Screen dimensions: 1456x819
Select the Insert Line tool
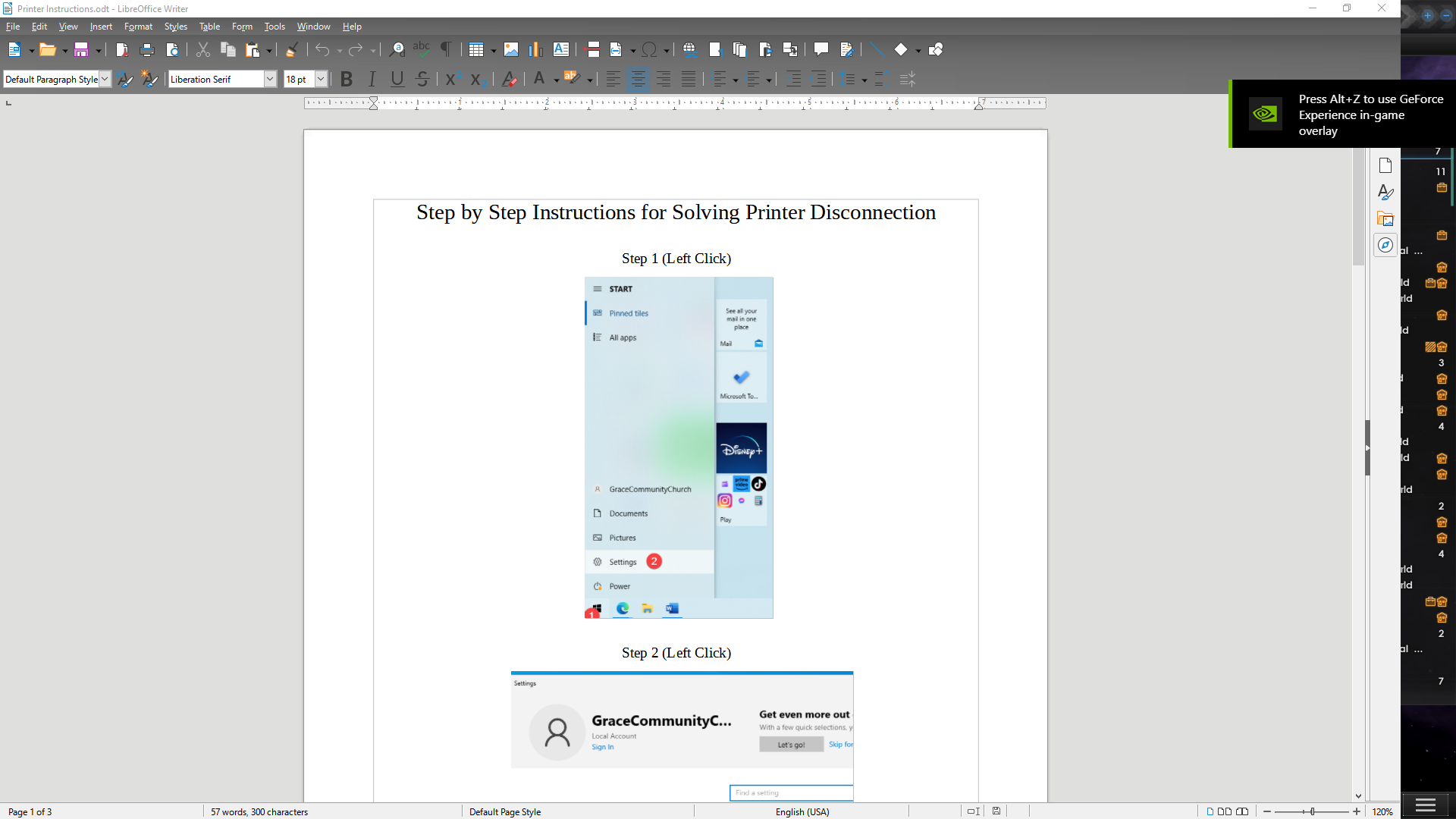click(877, 50)
